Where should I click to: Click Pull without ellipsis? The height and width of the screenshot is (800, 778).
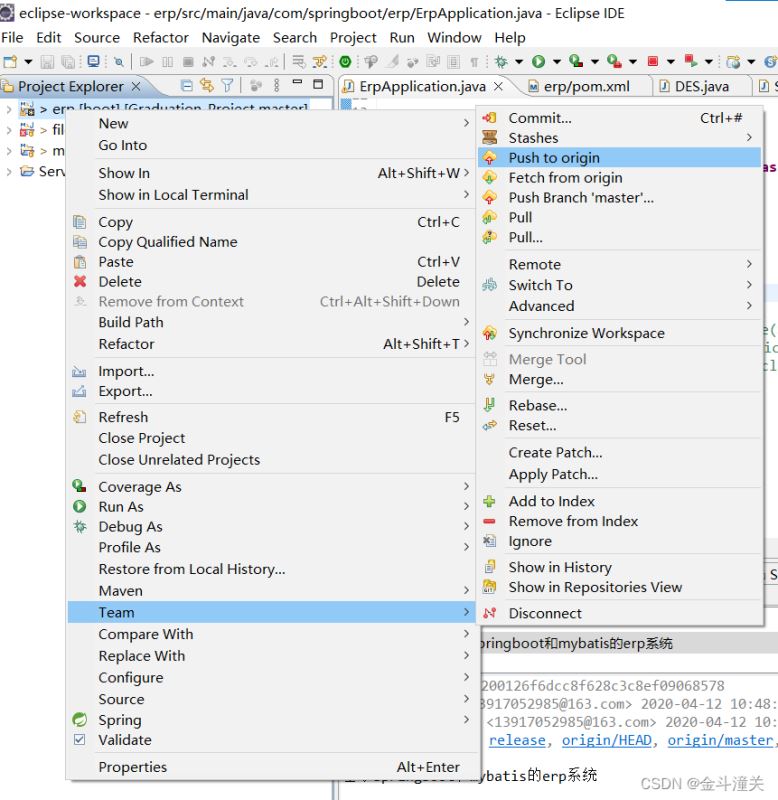[620, 217]
